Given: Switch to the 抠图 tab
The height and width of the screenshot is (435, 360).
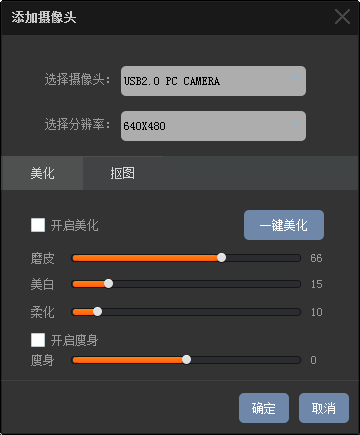Looking at the screenshot, I should [123, 173].
